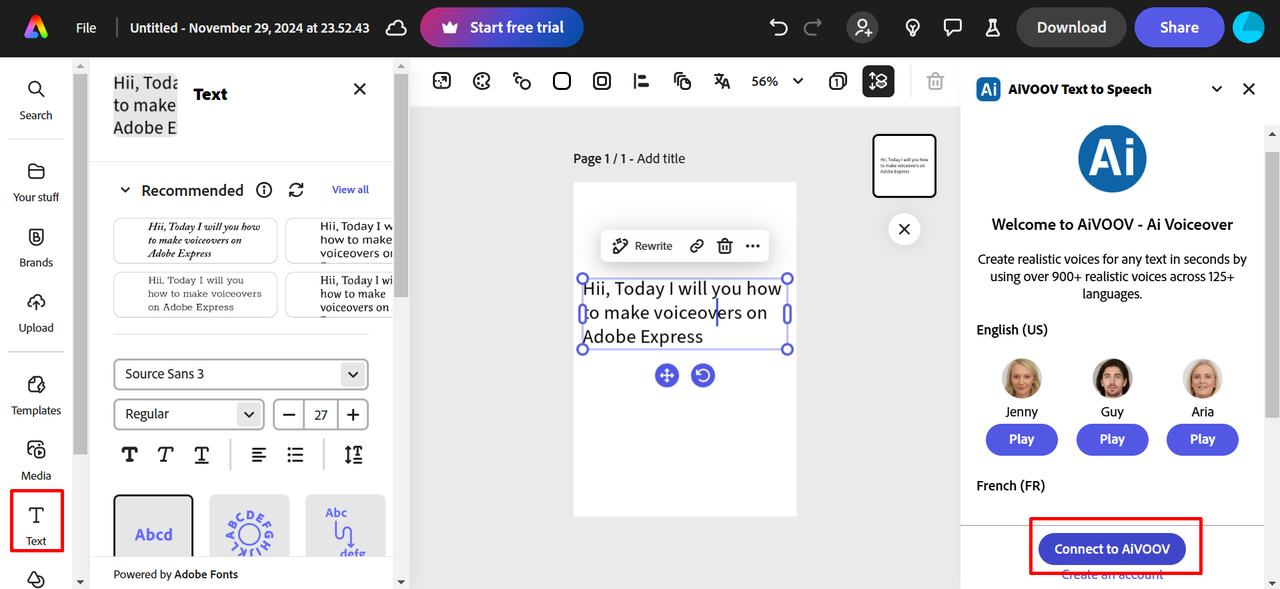
Task: Open the comments speech bubble icon
Action: point(953,28)
